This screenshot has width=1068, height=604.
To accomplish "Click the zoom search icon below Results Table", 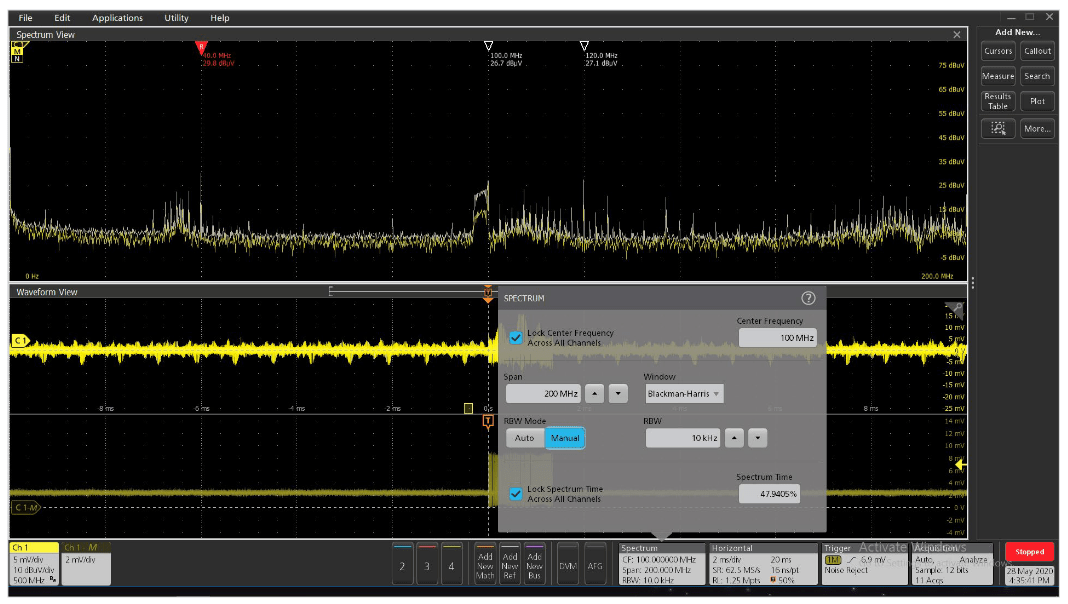I will pyautogui.click(x=998, y=128).
